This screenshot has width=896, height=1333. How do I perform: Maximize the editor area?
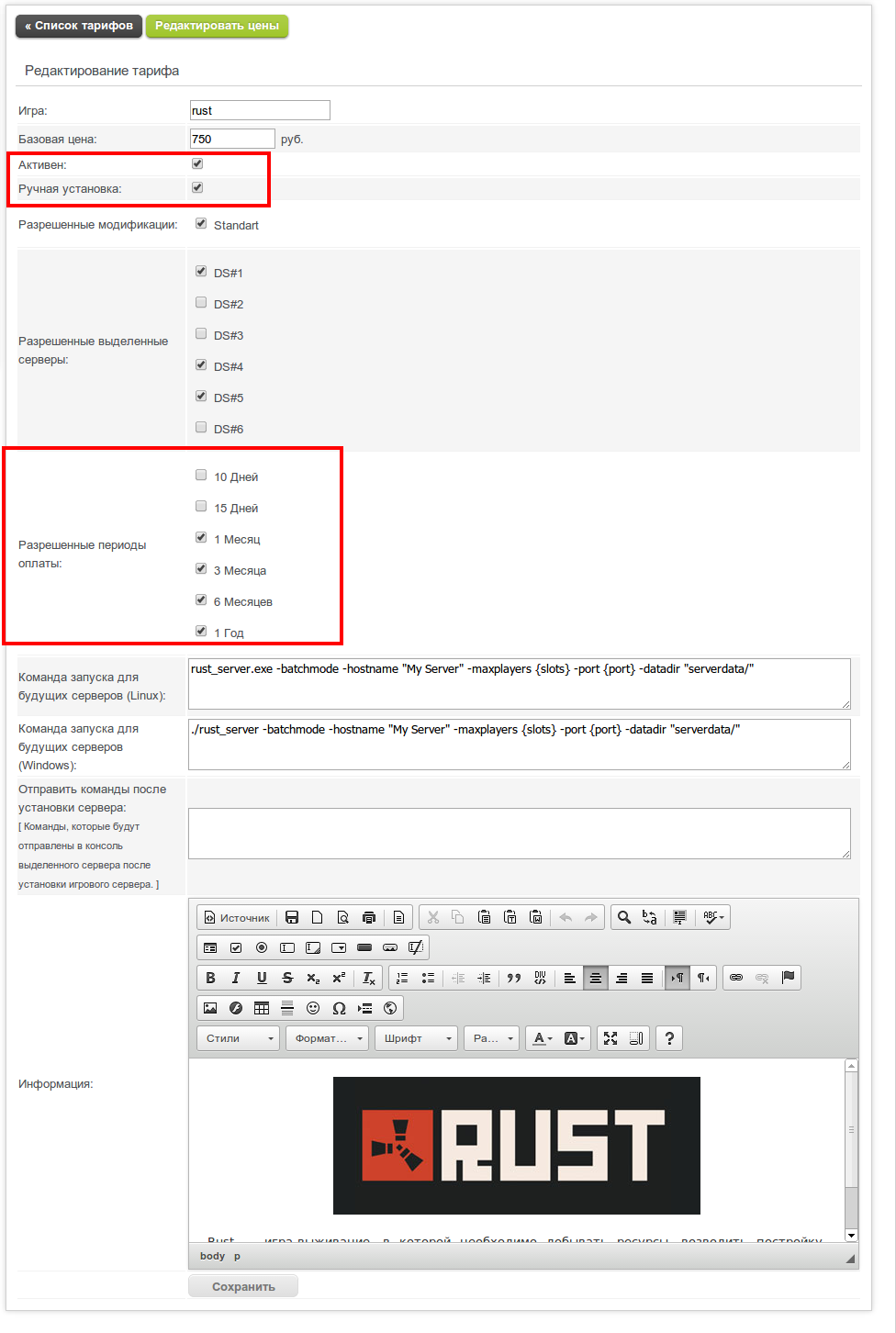coord(610,1038)
